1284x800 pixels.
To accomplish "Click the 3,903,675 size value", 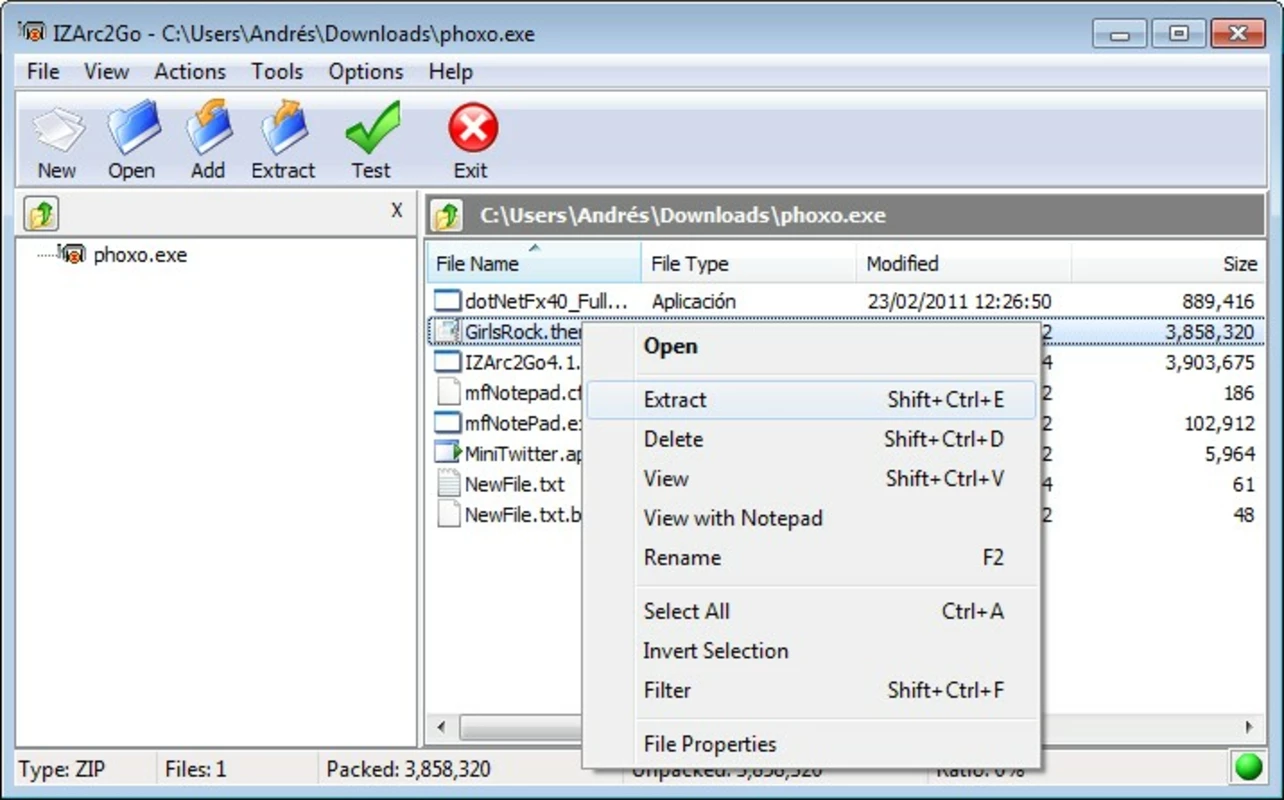I will [x=1209, y=362].
